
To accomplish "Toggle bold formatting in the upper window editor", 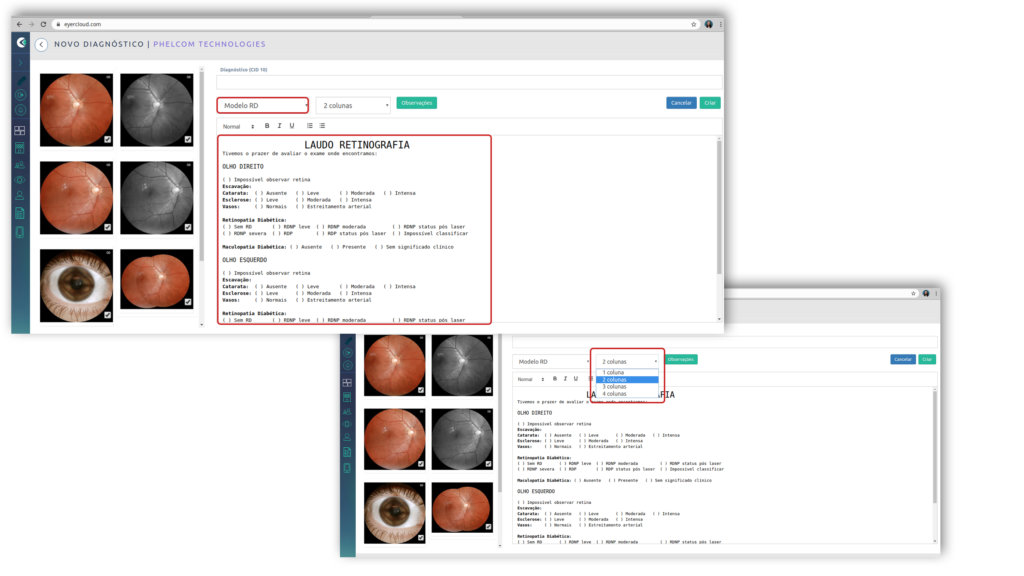I will tap(266, 126).
